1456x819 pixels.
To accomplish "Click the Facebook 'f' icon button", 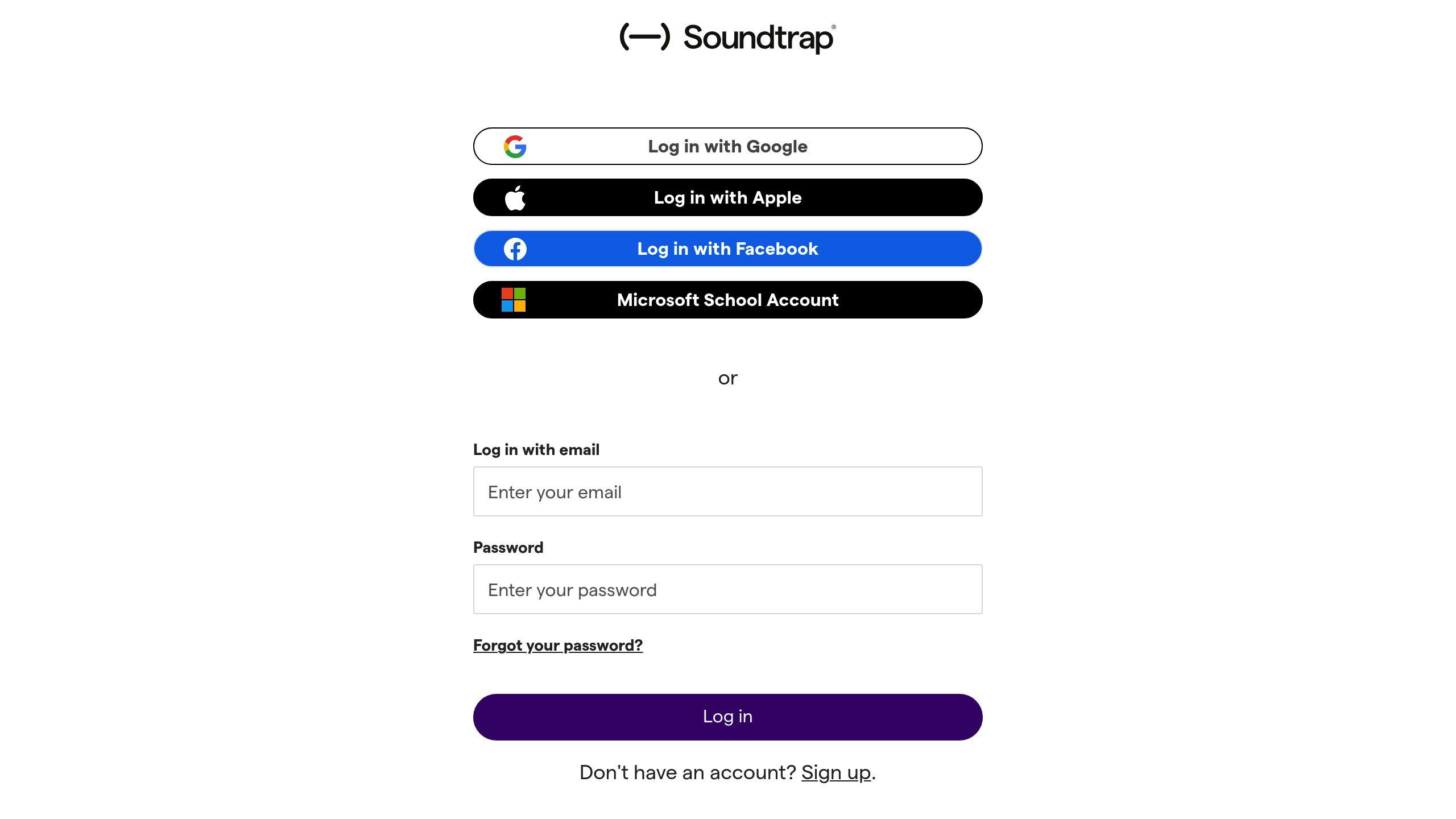I will (515, 248).
